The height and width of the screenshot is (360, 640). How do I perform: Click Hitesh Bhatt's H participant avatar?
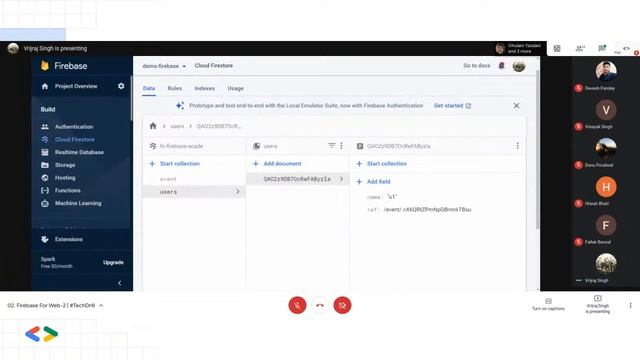tap(606, 187)
